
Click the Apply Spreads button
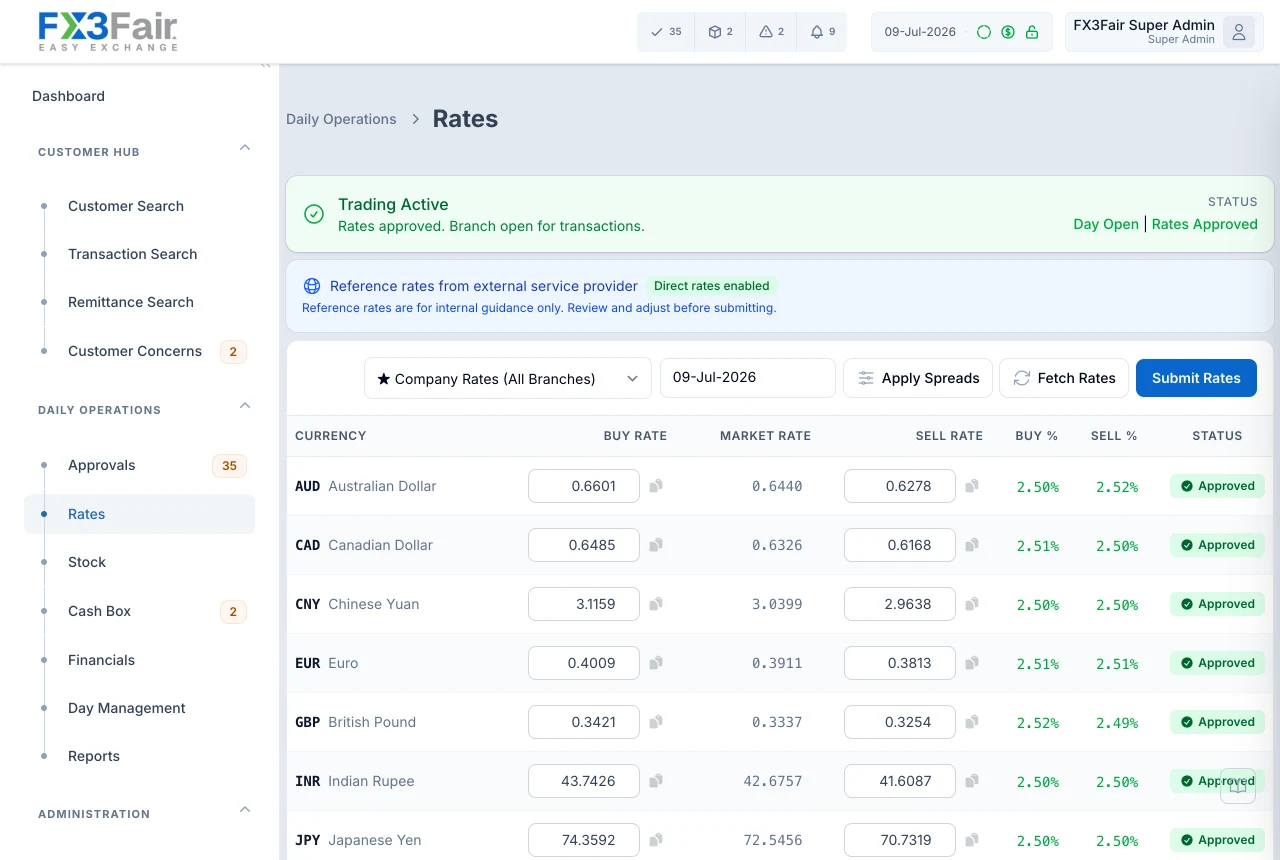click(918, 378)
